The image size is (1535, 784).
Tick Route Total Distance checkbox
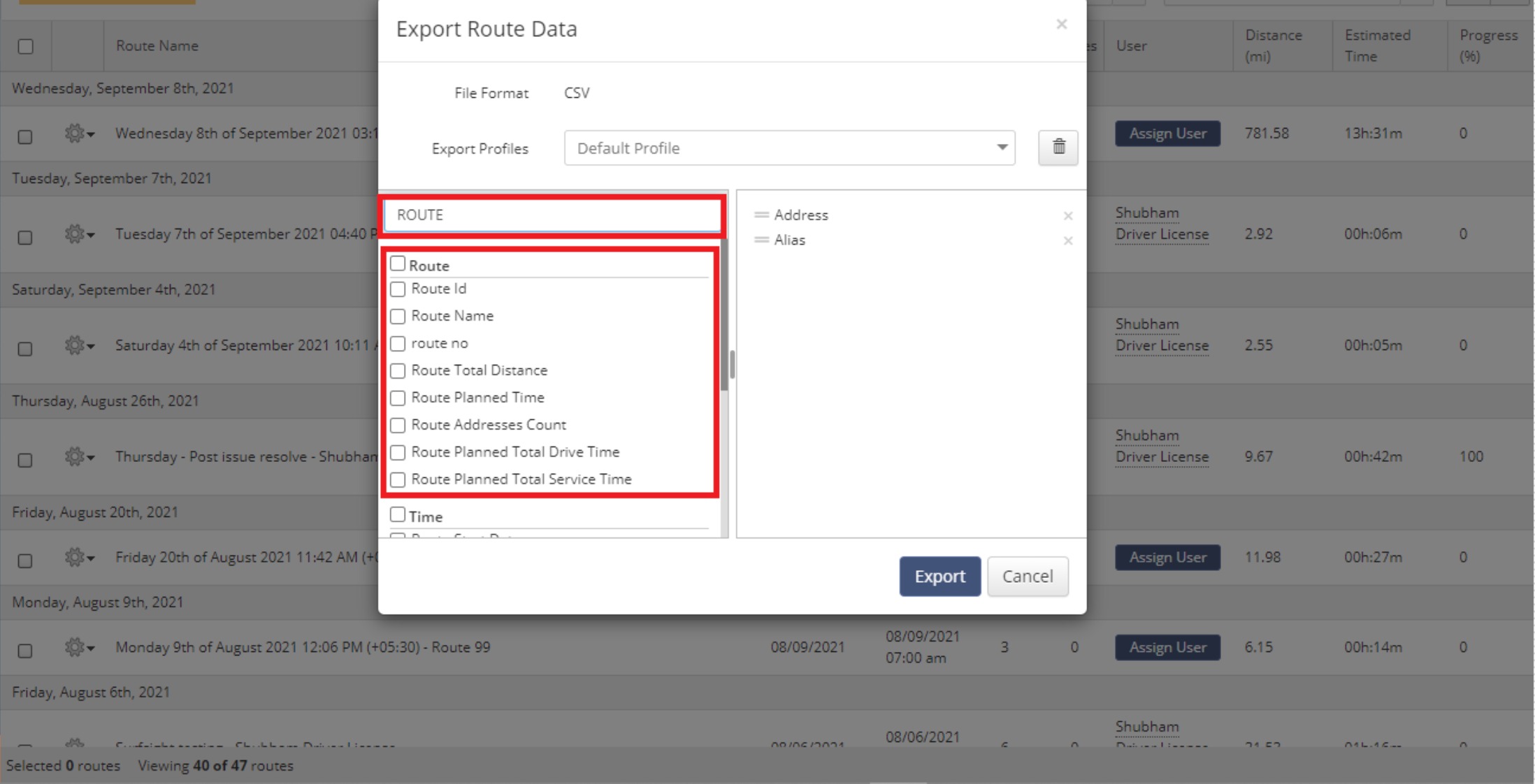398,371
